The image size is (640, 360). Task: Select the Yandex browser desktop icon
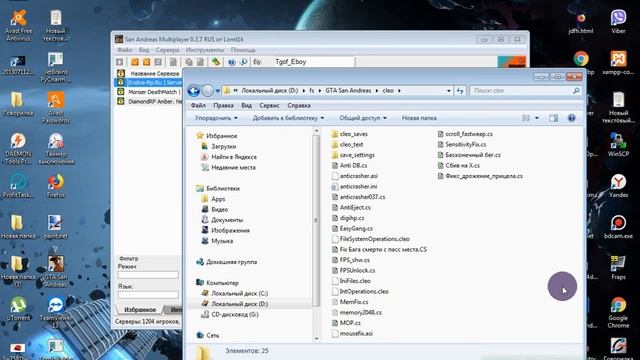point(618,186)
